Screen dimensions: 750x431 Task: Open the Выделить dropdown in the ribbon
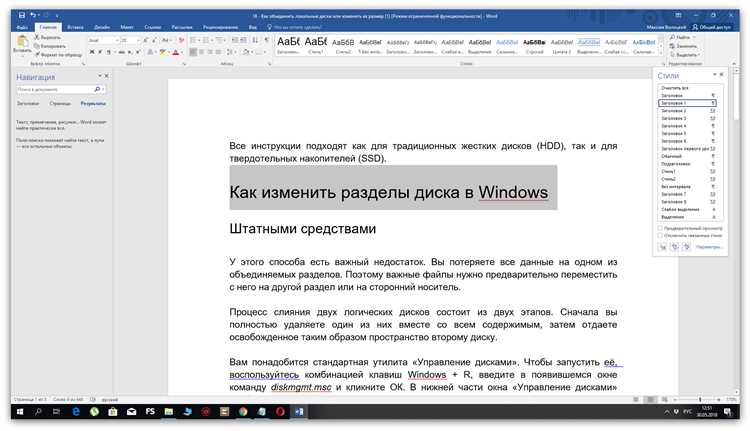click(684, 55)
